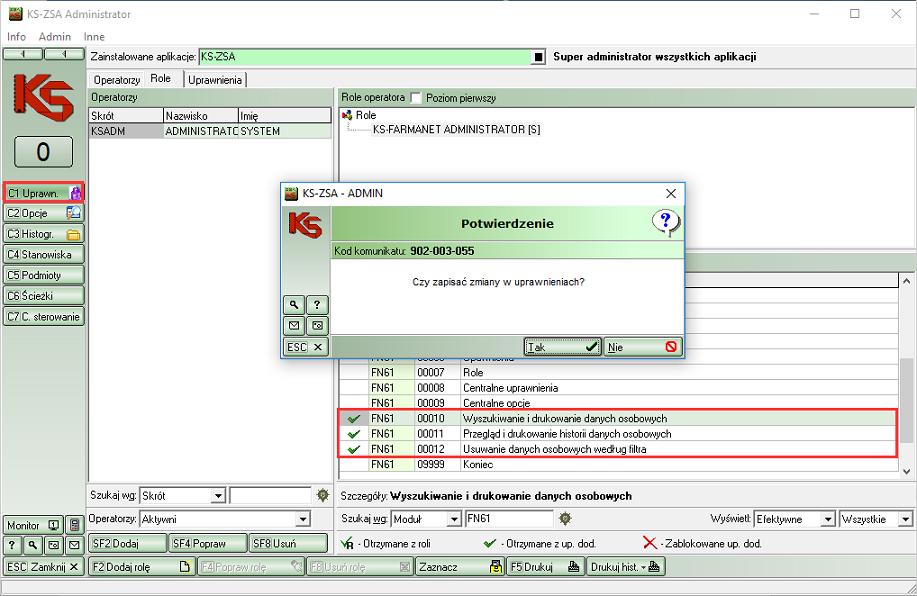Click the help question mark icon in the bottom-left toolbar
The width and height of the screenshot is (917, 596).
pos(12,546)
